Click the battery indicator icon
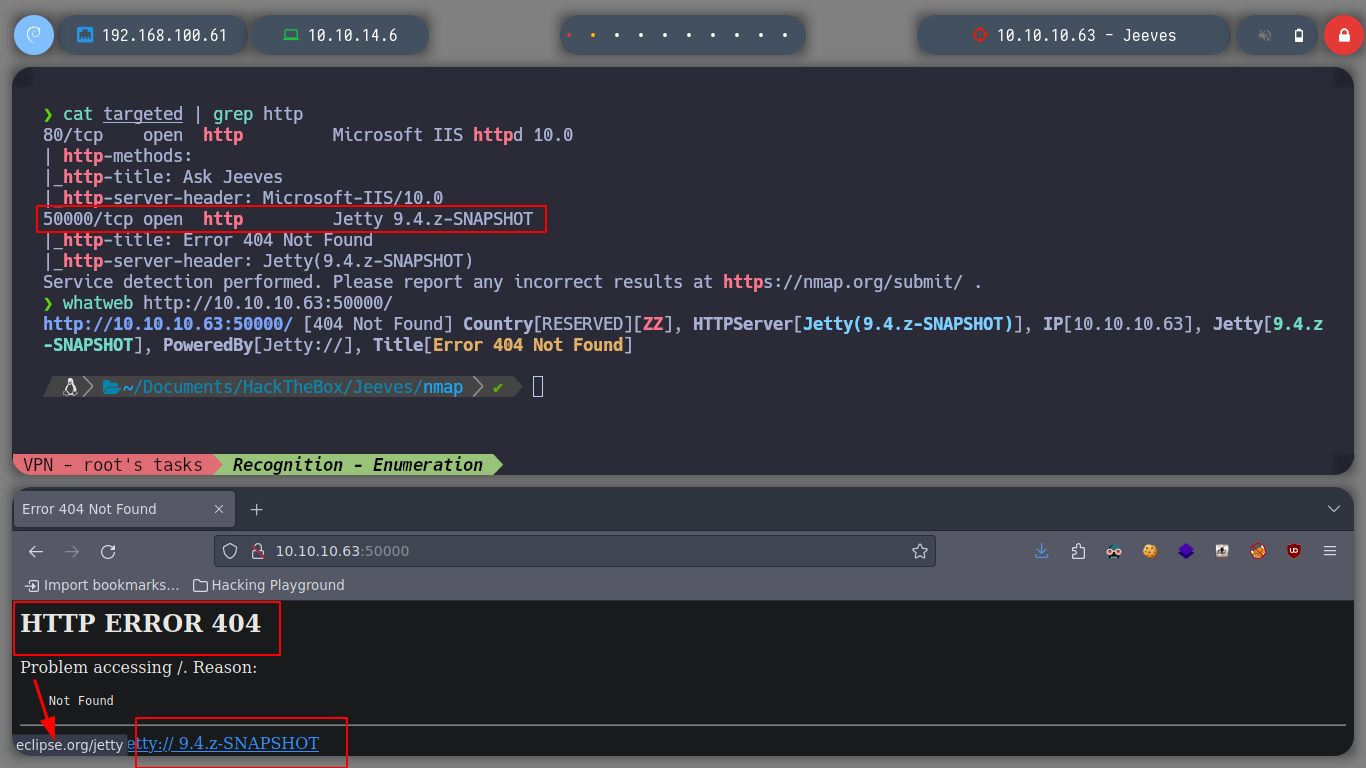 tap(1299, 35)
